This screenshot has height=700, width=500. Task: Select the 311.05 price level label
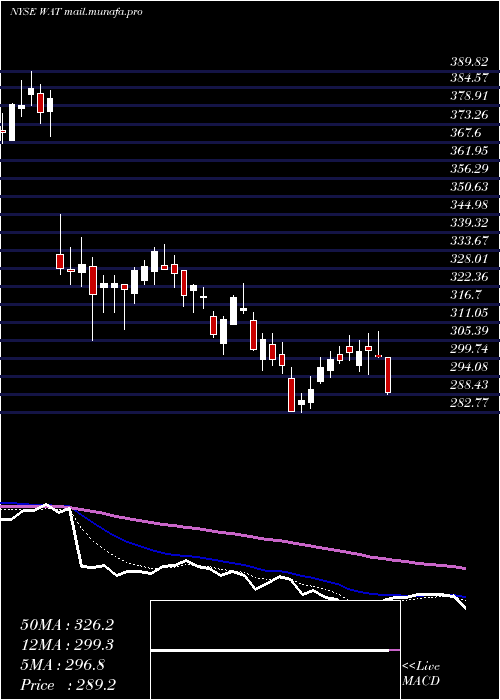469,312
